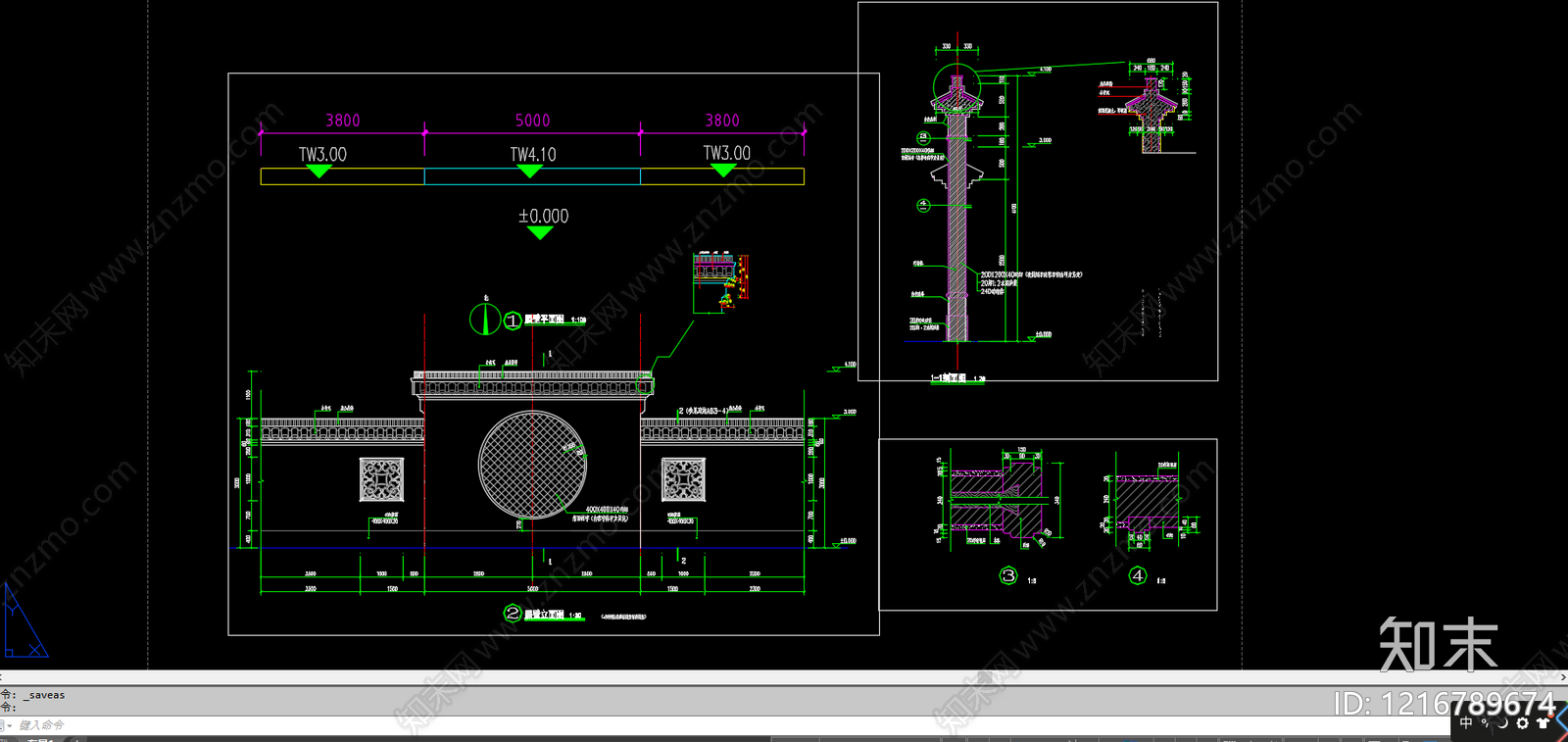Select the green marker below ±0.000
This screenshot has width=1568, height=742.
tap(540, 233)
